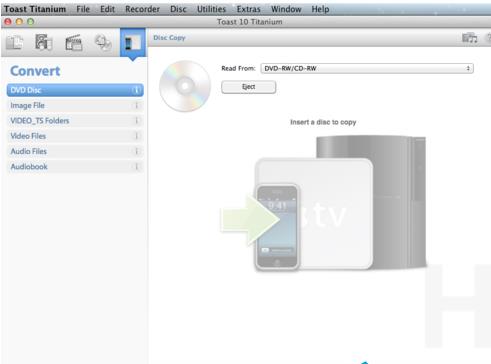
Task: Choose Audio Files conversion option
Action: click(75, 151)
